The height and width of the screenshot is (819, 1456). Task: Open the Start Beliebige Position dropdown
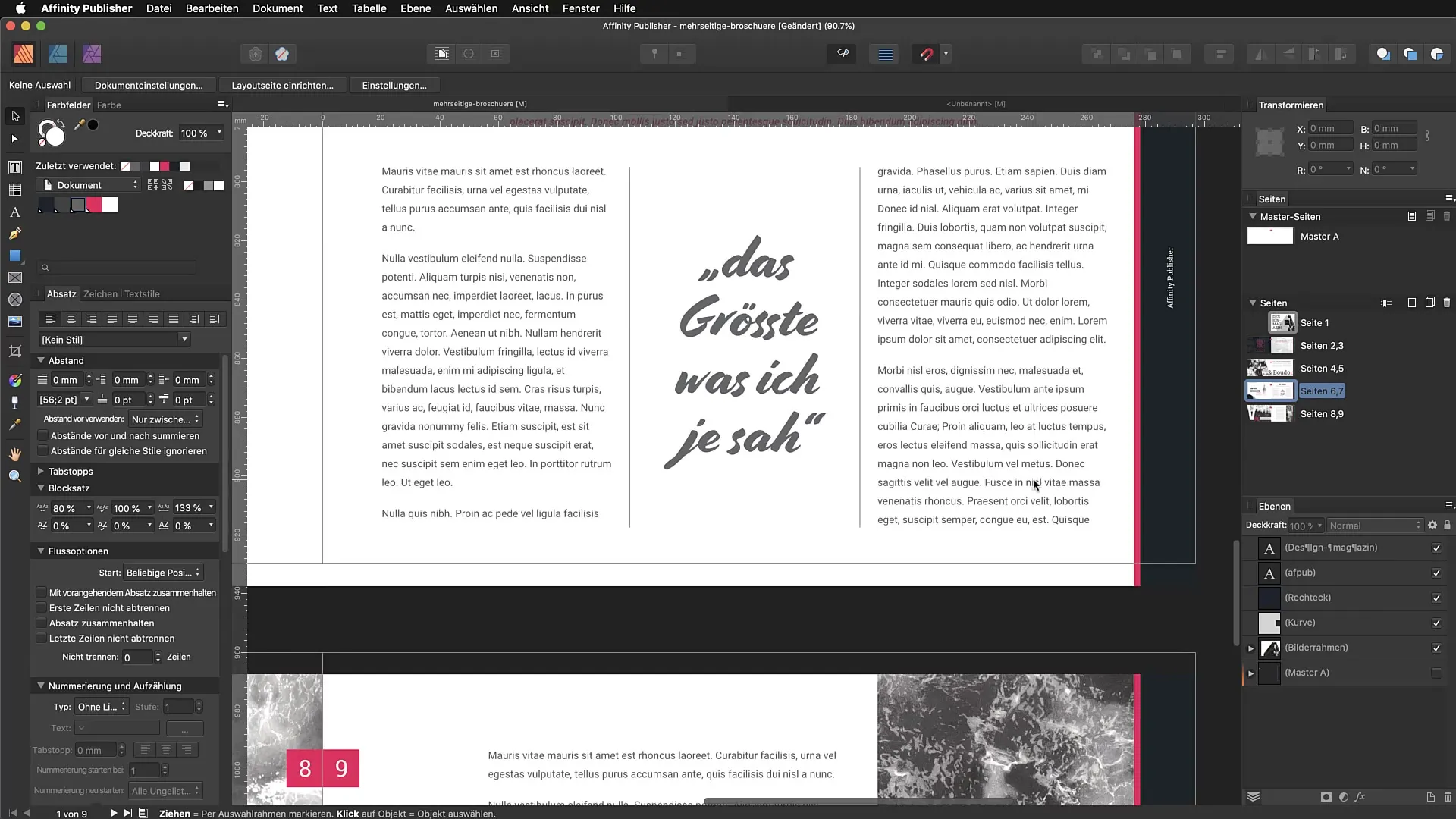pyautogui.click(x=163, y=573)
